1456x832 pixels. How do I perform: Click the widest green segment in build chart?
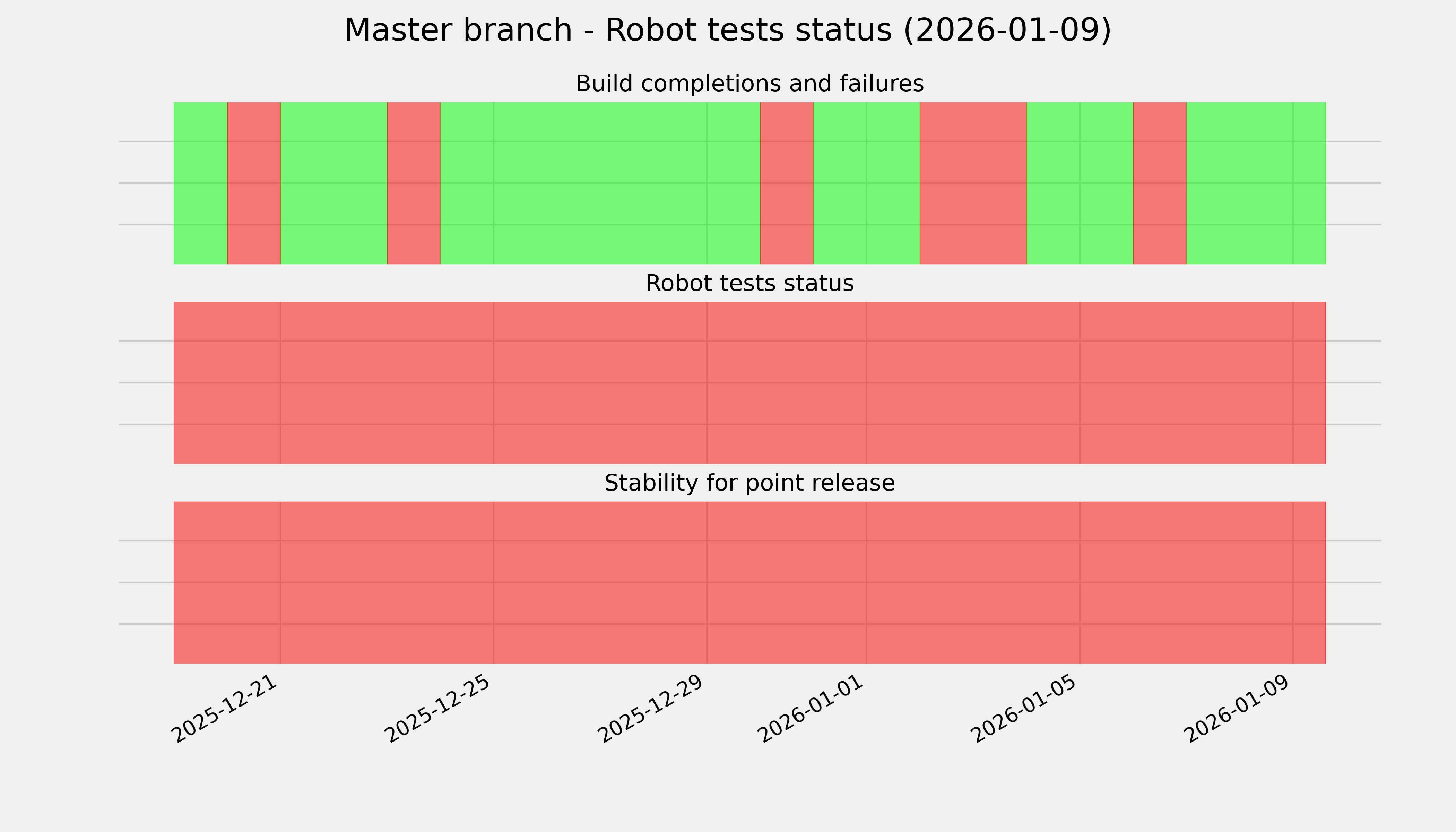click(600, 183)
